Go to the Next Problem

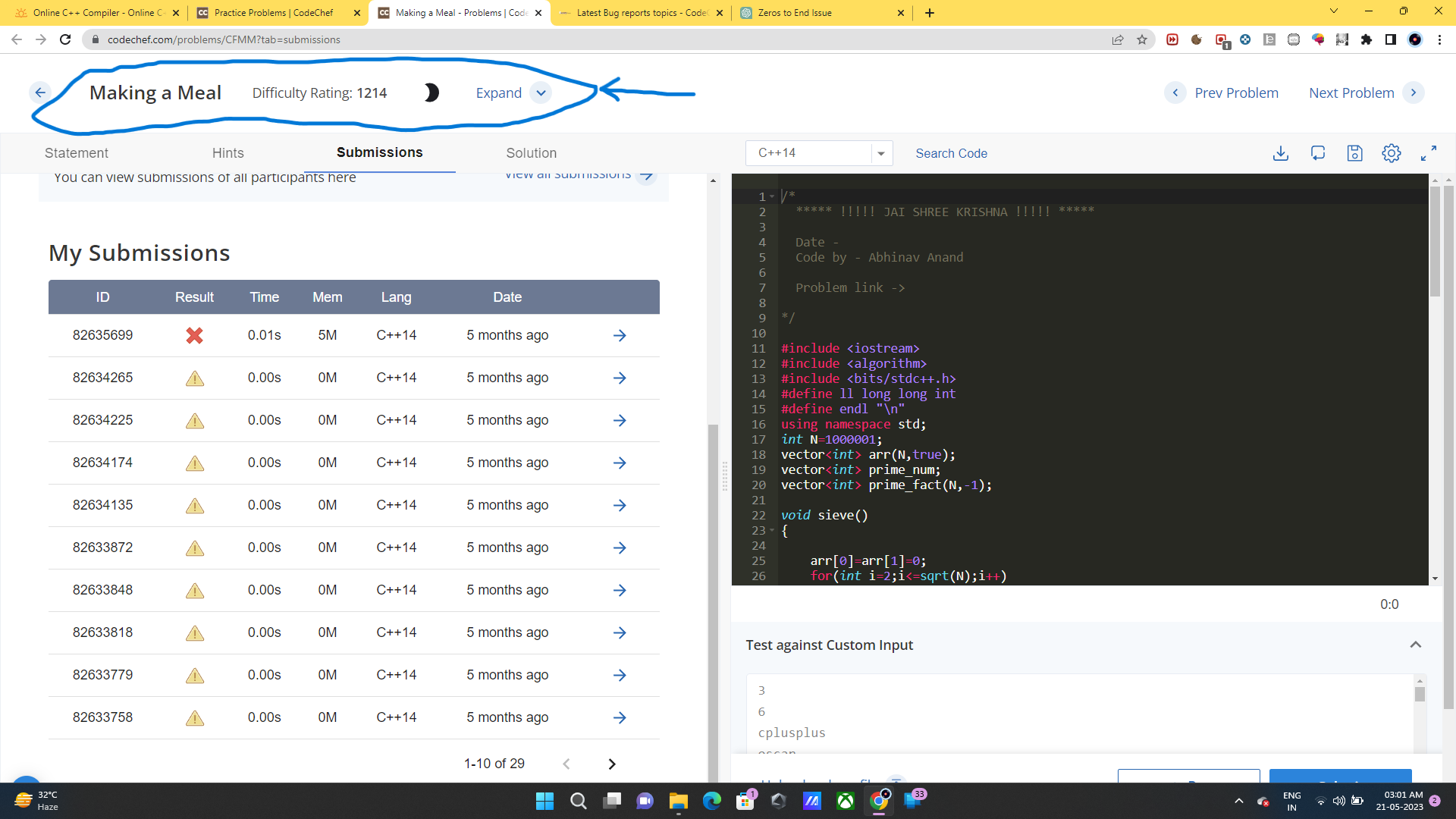pos(1351,93)
